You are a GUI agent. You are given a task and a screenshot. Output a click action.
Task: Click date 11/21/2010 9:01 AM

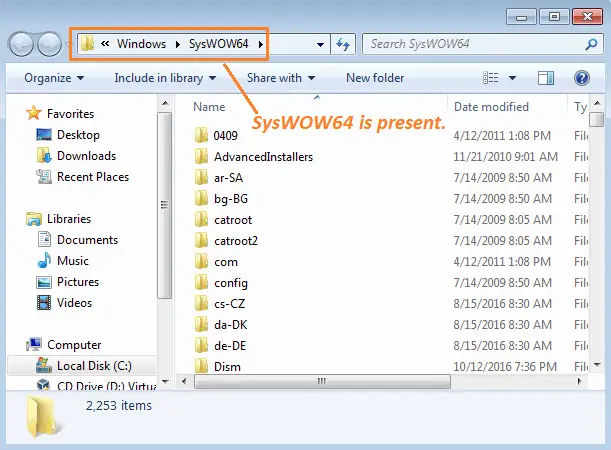coord(505,157)
